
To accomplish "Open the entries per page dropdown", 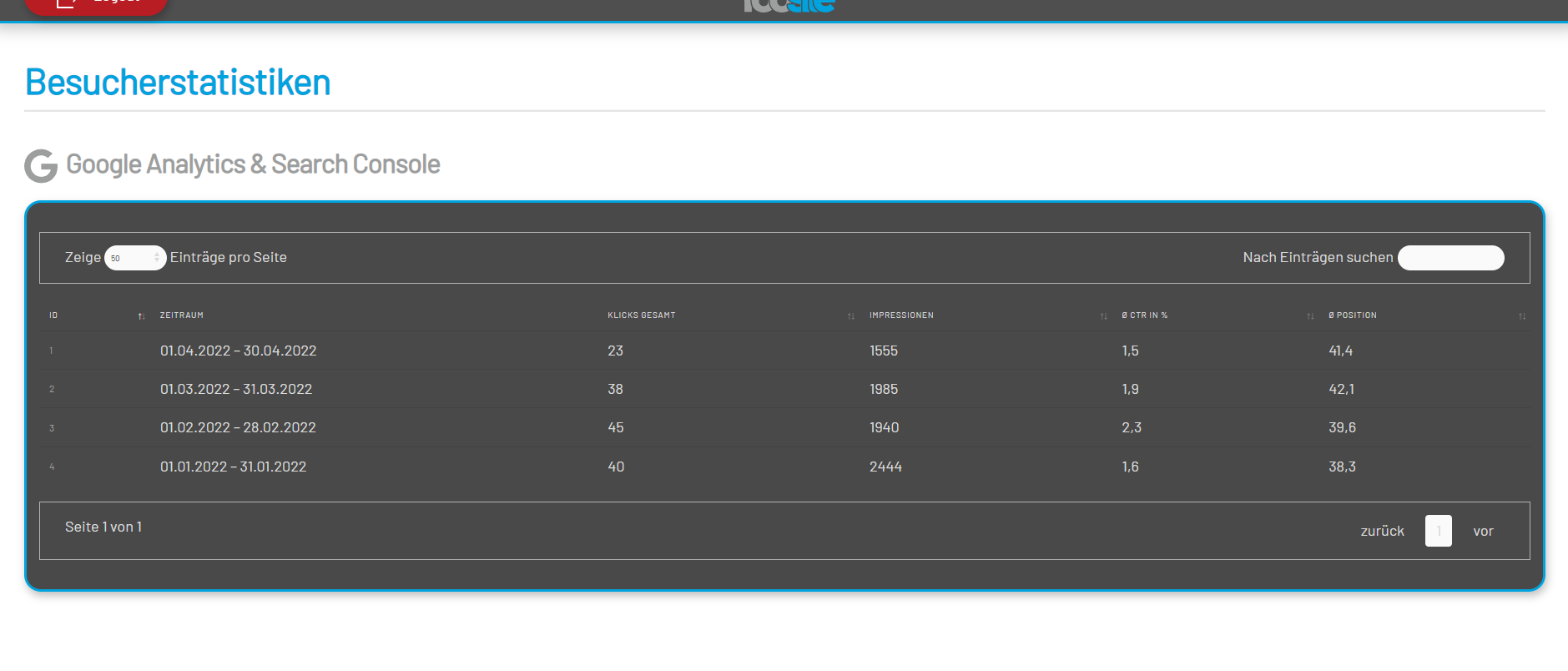I will click(135, 258).
